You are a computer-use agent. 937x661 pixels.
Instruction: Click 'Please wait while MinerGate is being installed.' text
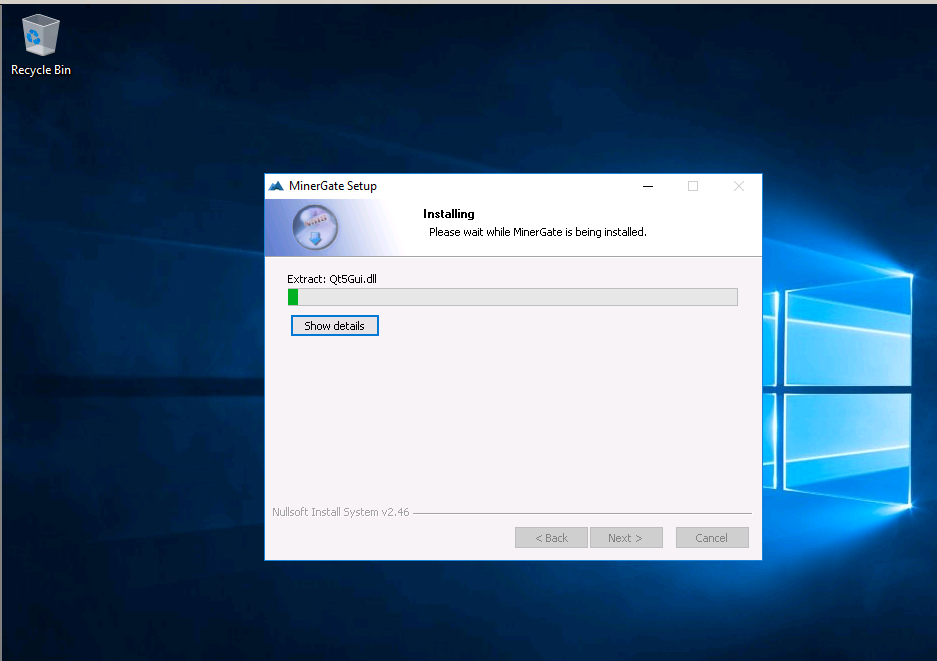pos(538,232)
